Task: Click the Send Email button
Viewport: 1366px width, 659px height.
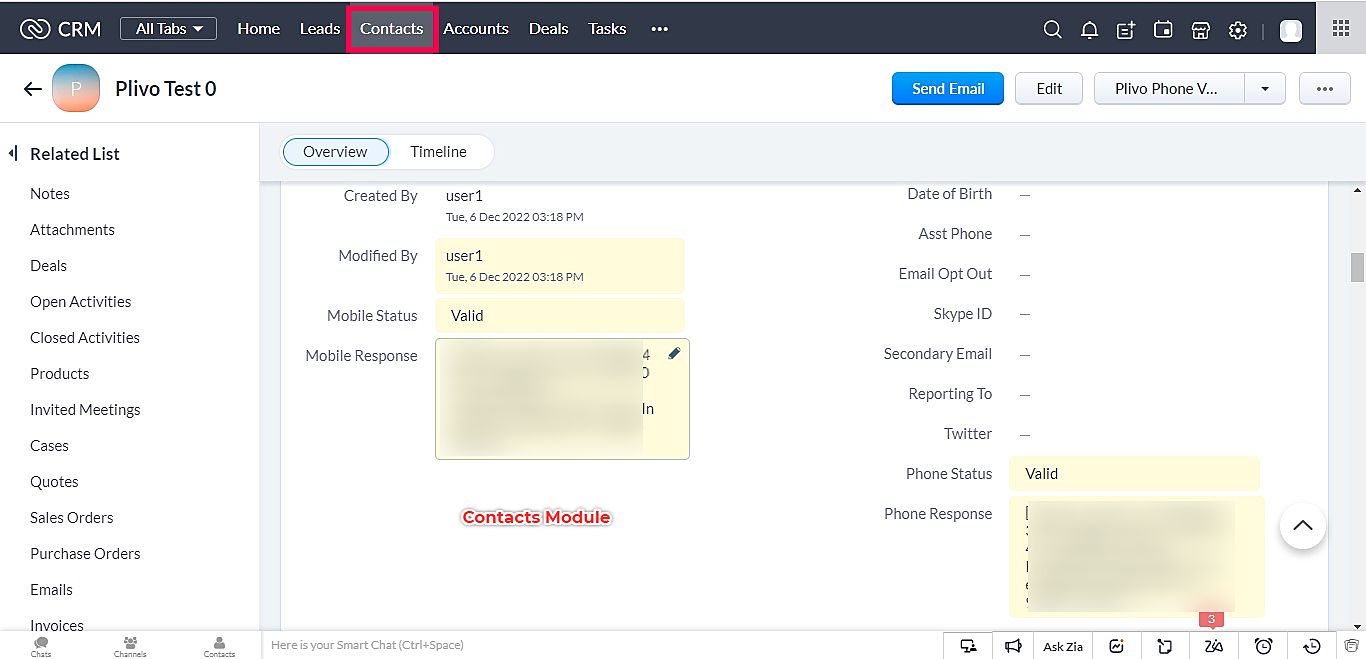Action: pos(948,89)
